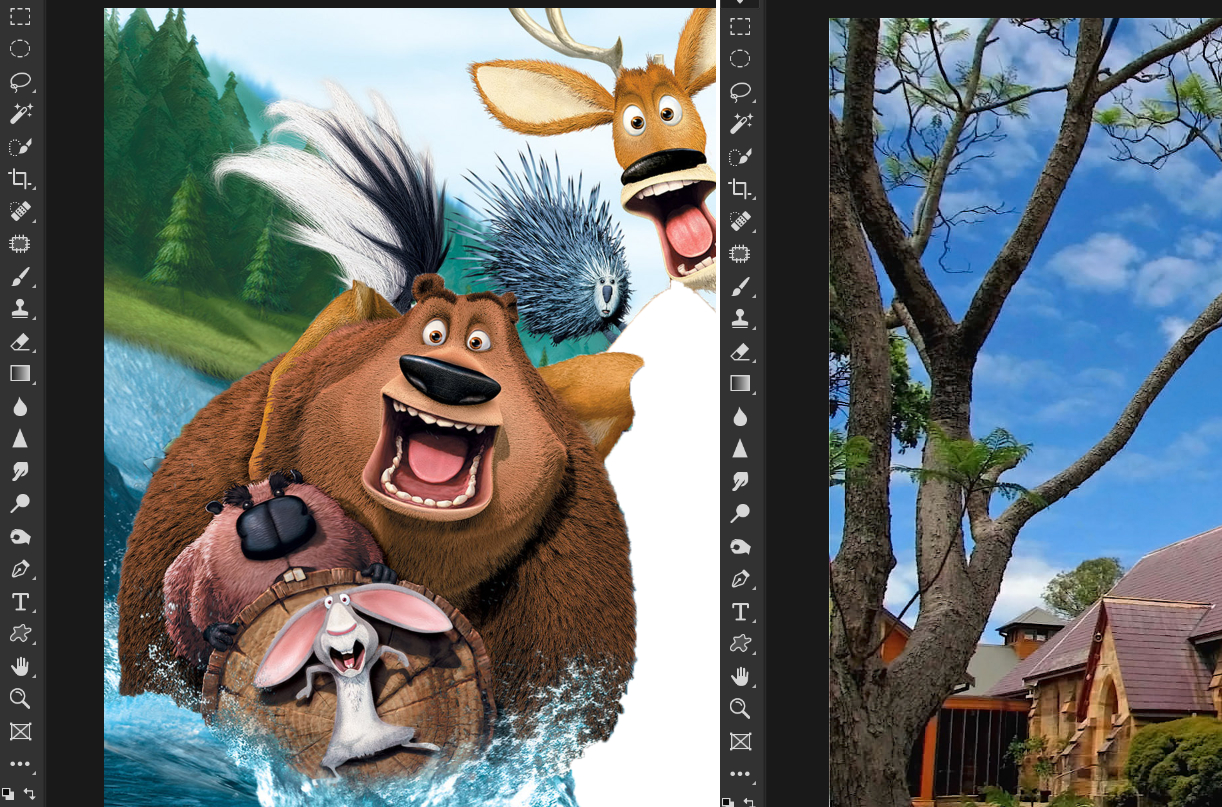Choose Horizontal Type tool beside cartoon image
Screen dimensions: 1222x807
20,602
